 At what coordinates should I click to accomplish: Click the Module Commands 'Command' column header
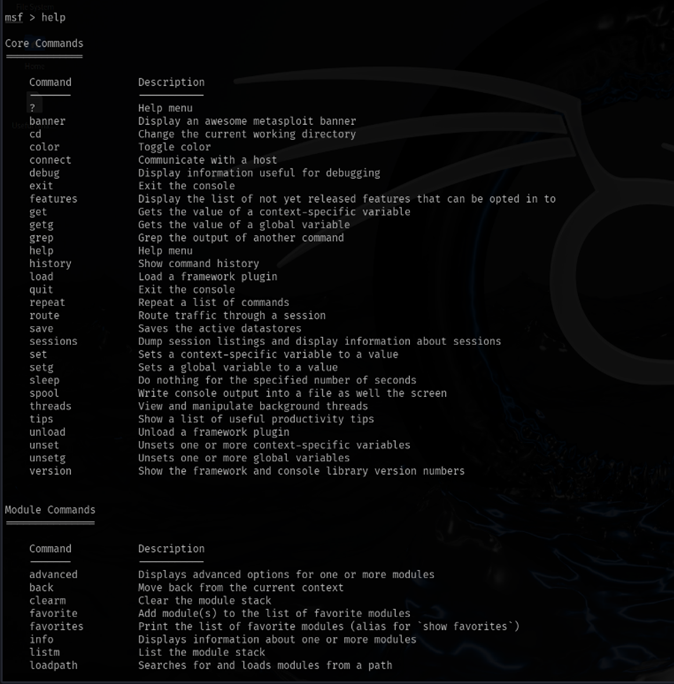50,549
